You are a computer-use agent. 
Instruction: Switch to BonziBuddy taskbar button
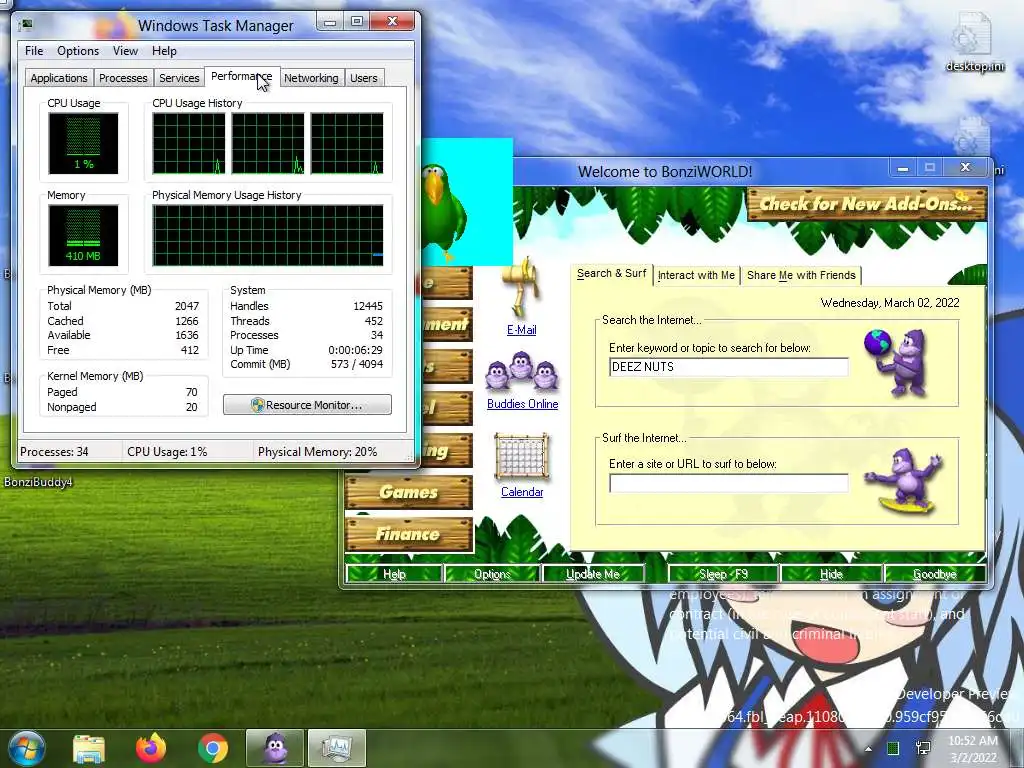point(275,748)
